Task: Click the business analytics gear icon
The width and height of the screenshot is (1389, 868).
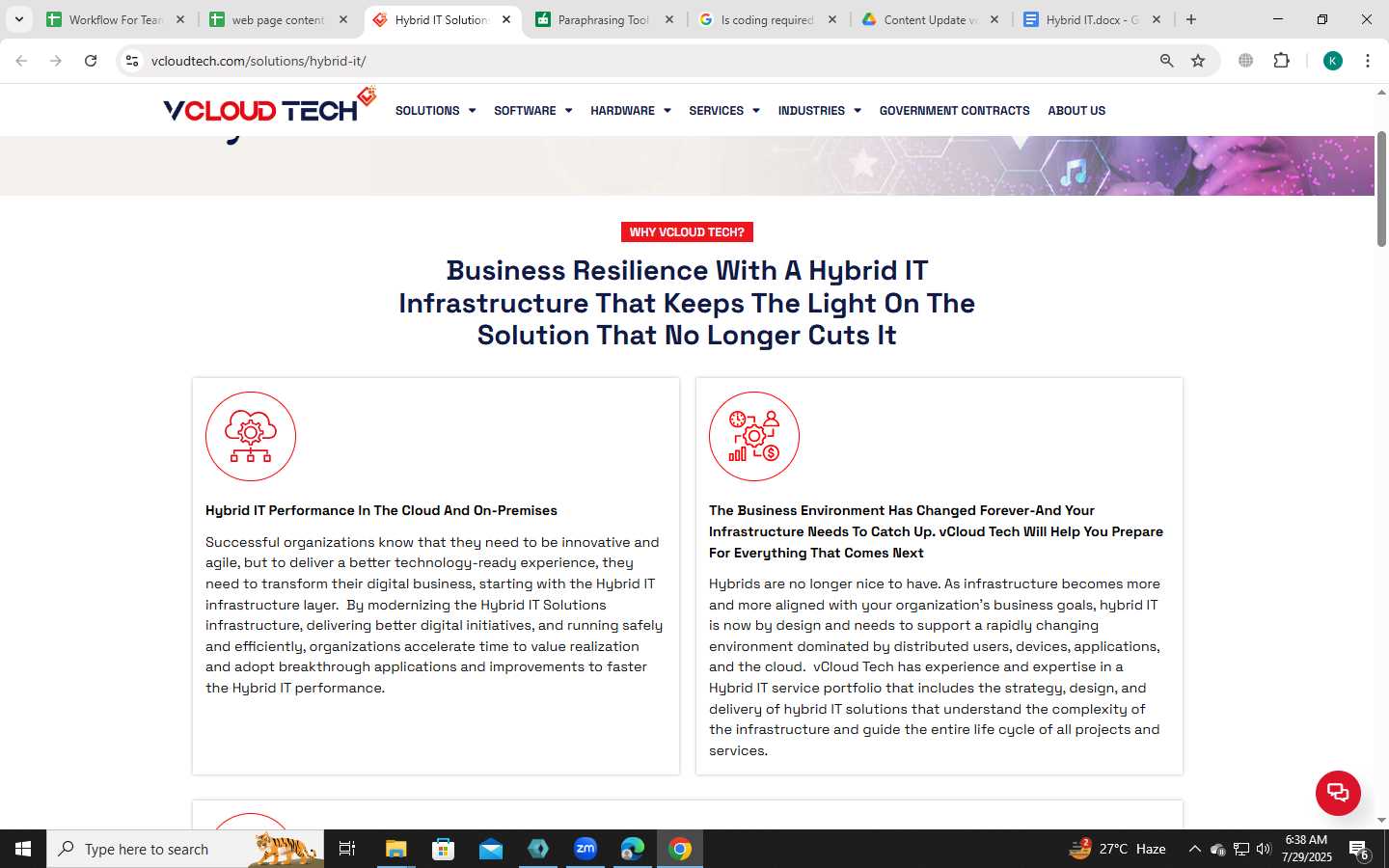Action: (x=754, y=436)
